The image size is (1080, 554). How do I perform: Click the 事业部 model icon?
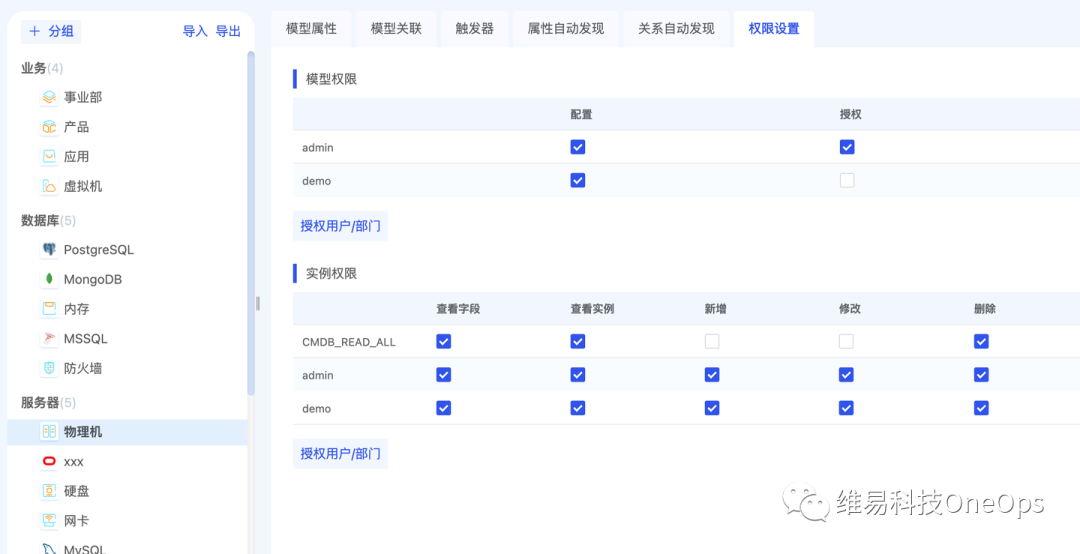click(x=49, y=97)
